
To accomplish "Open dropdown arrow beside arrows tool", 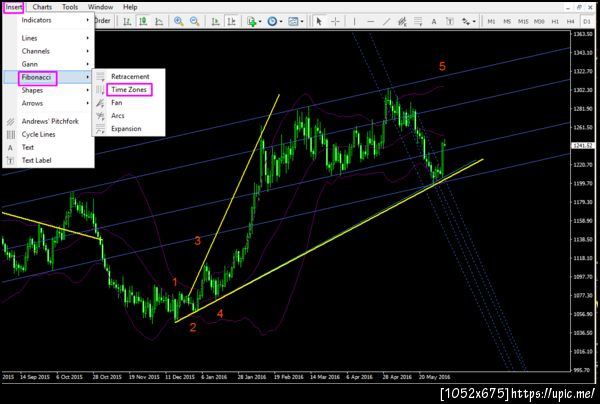I will [x=474, y=21].
